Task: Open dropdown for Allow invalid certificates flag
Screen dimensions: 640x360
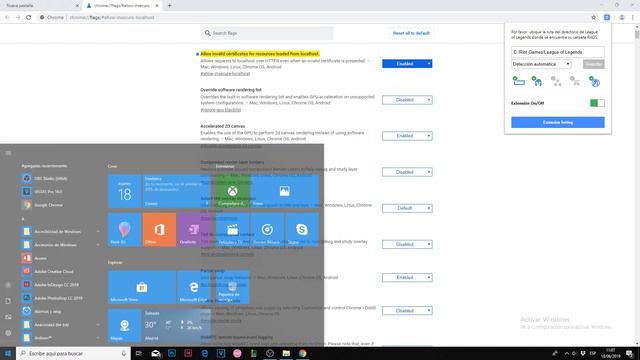Action: (x=407, y=64)
